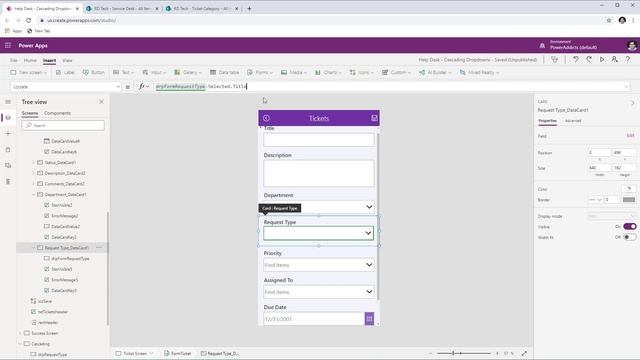Expand Description_DataCard2 in tree view
The width and height of the screenshot is (640, 360).
(33, 173)
